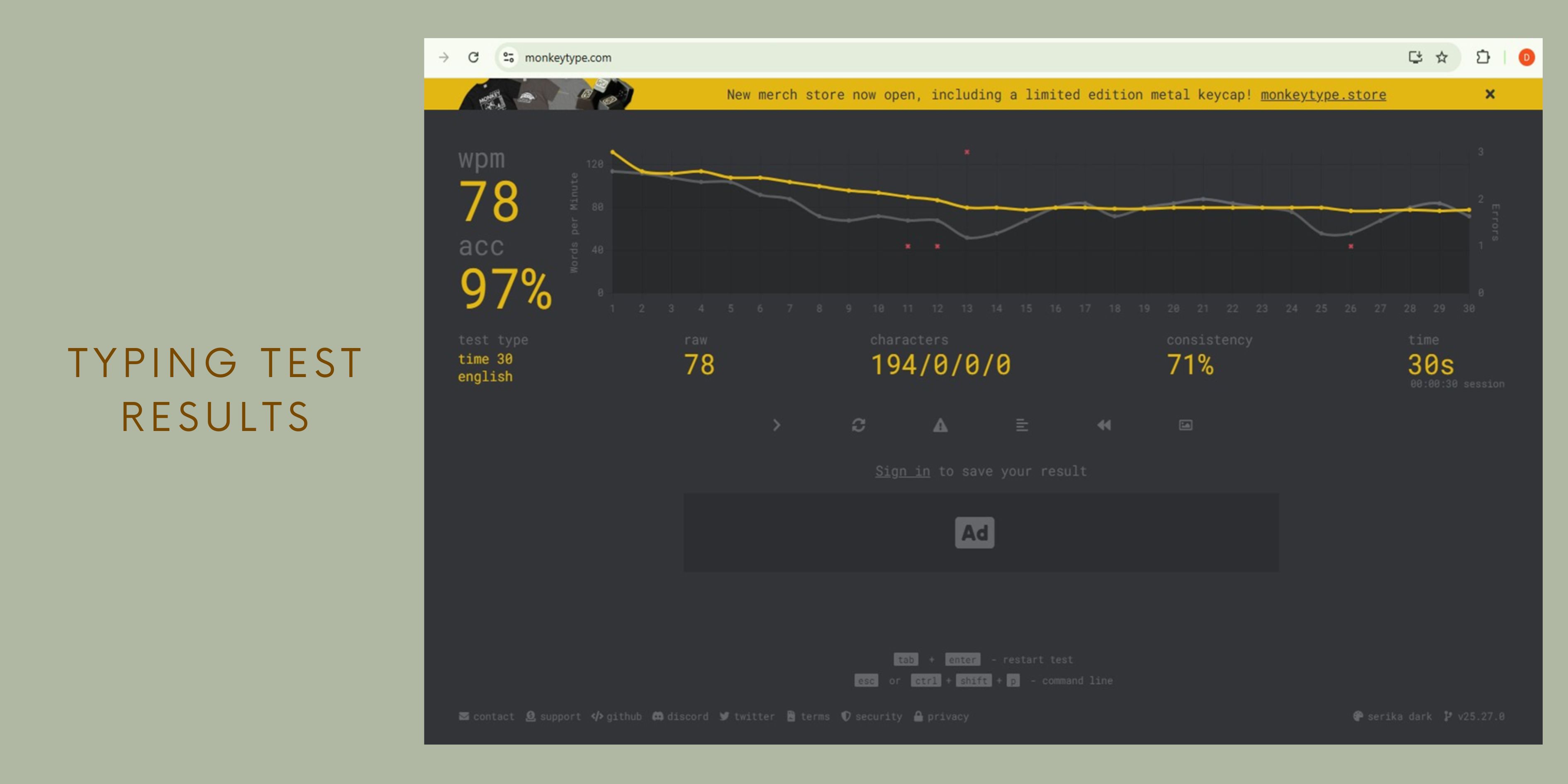
Task: Open the twitter footer link
Action: tap(747, 716)
